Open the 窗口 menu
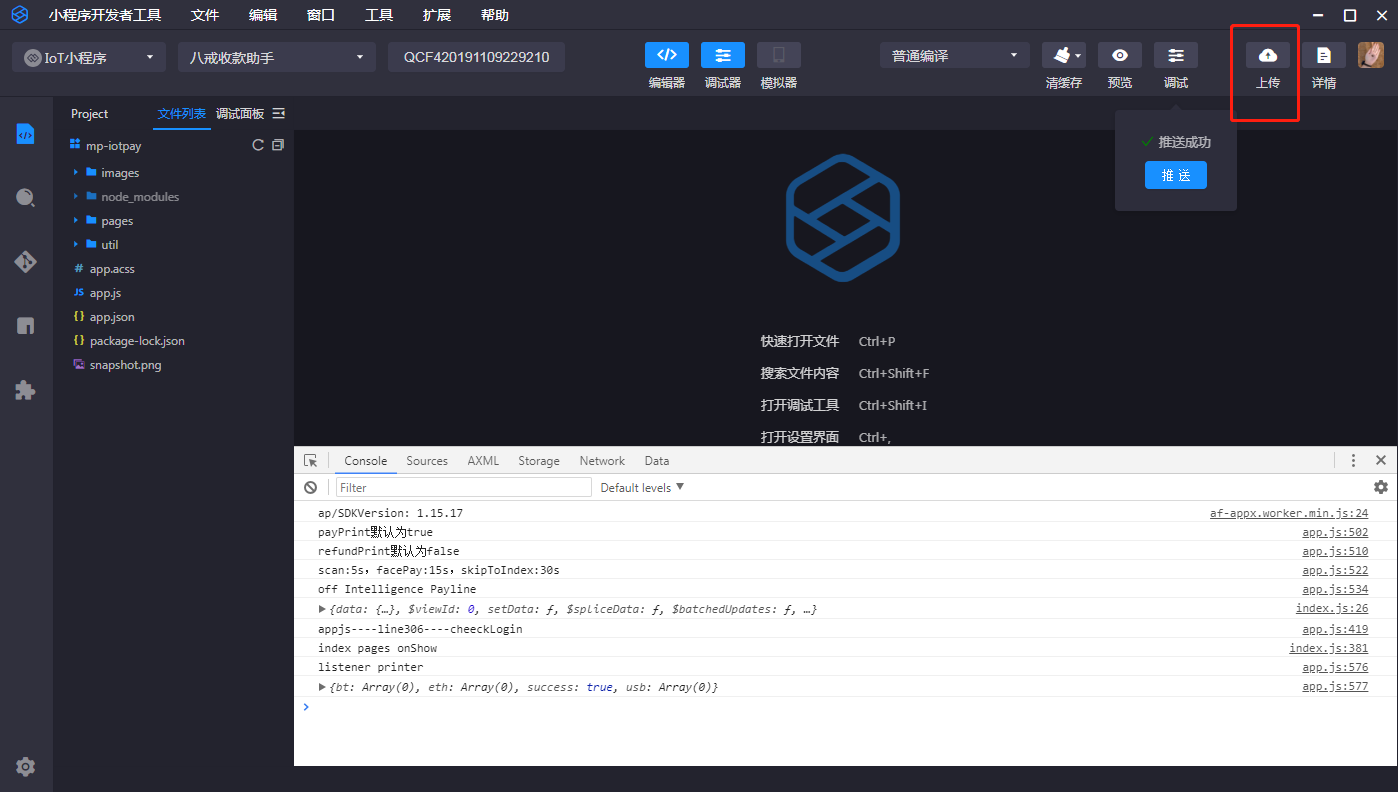Viewport: 1398px width, 792px height. 321,15
